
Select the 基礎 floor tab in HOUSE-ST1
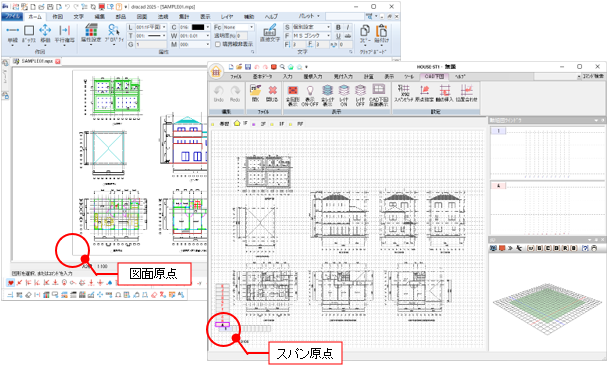pos(222,124)
